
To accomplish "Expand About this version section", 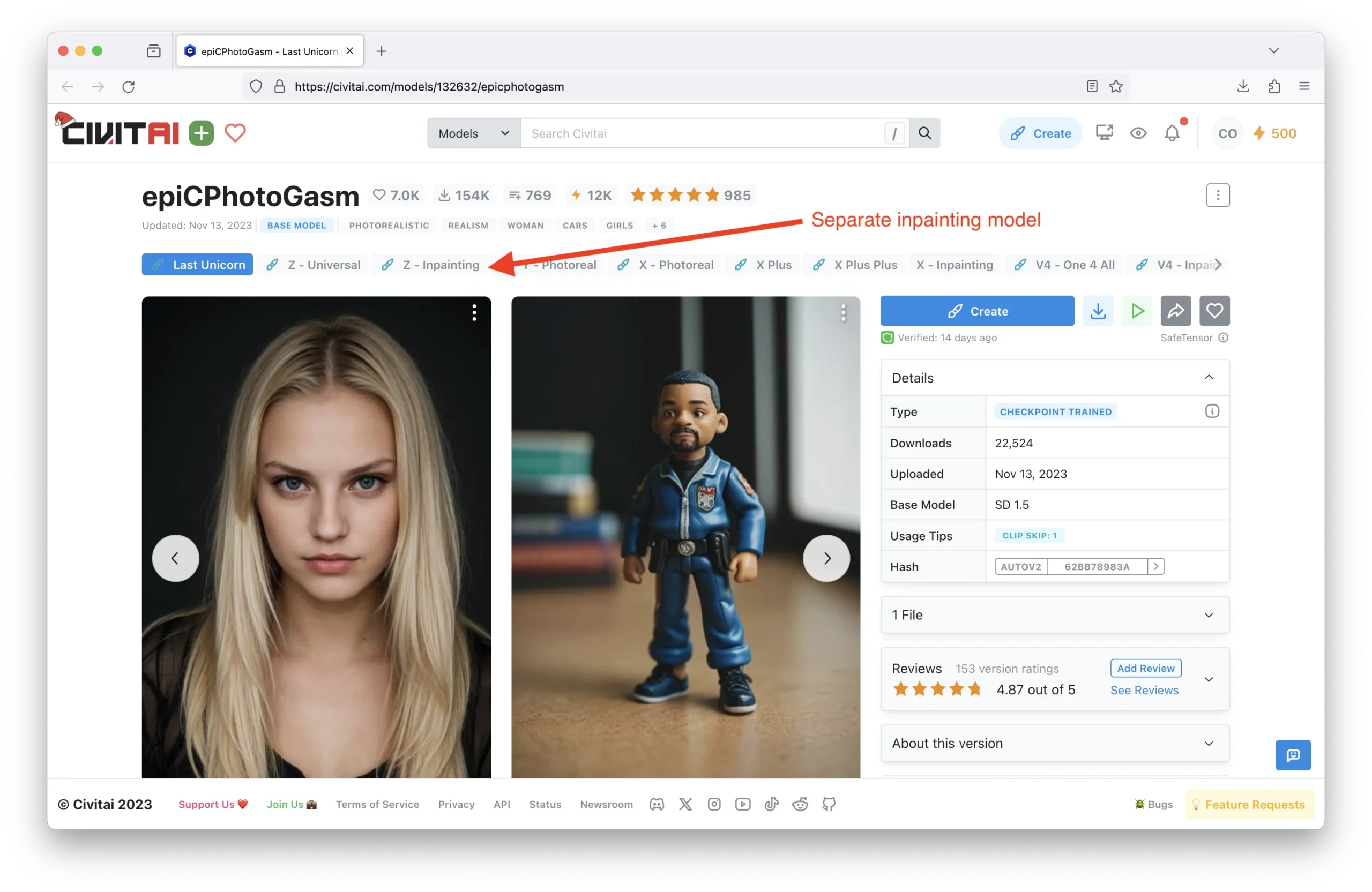I will [x=1055, y=744].
